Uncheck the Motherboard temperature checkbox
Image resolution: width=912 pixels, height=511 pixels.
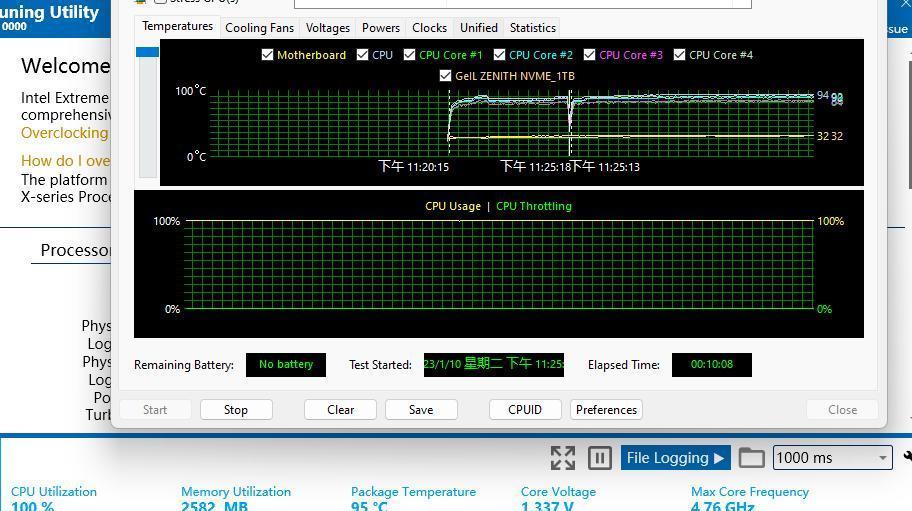(268, 55)
